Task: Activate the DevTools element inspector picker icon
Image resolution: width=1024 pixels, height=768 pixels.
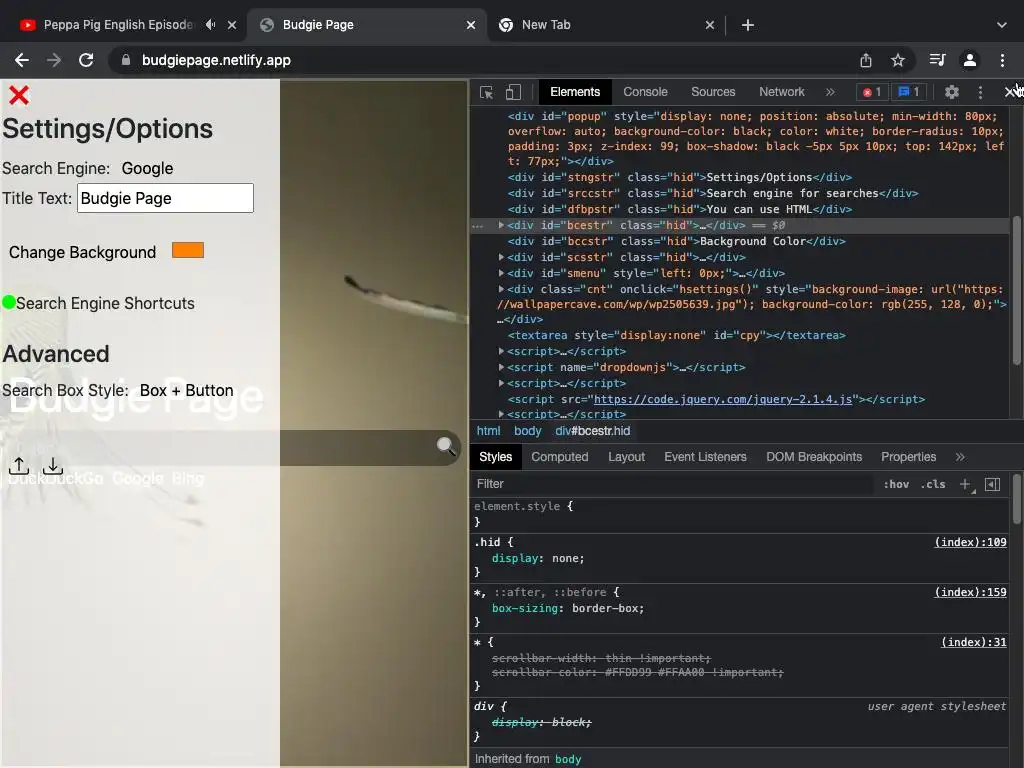Action: pyautogui.click(x=487, y=92)
